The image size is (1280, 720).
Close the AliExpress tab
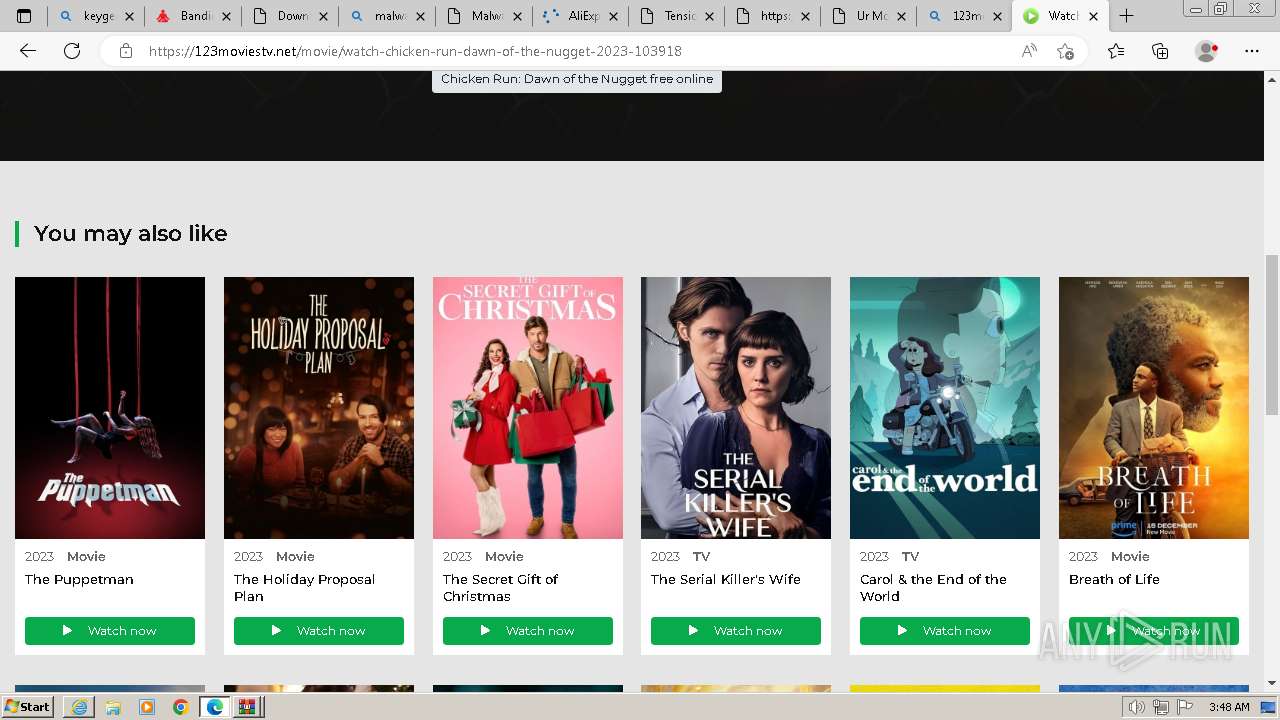click(613, 16)
